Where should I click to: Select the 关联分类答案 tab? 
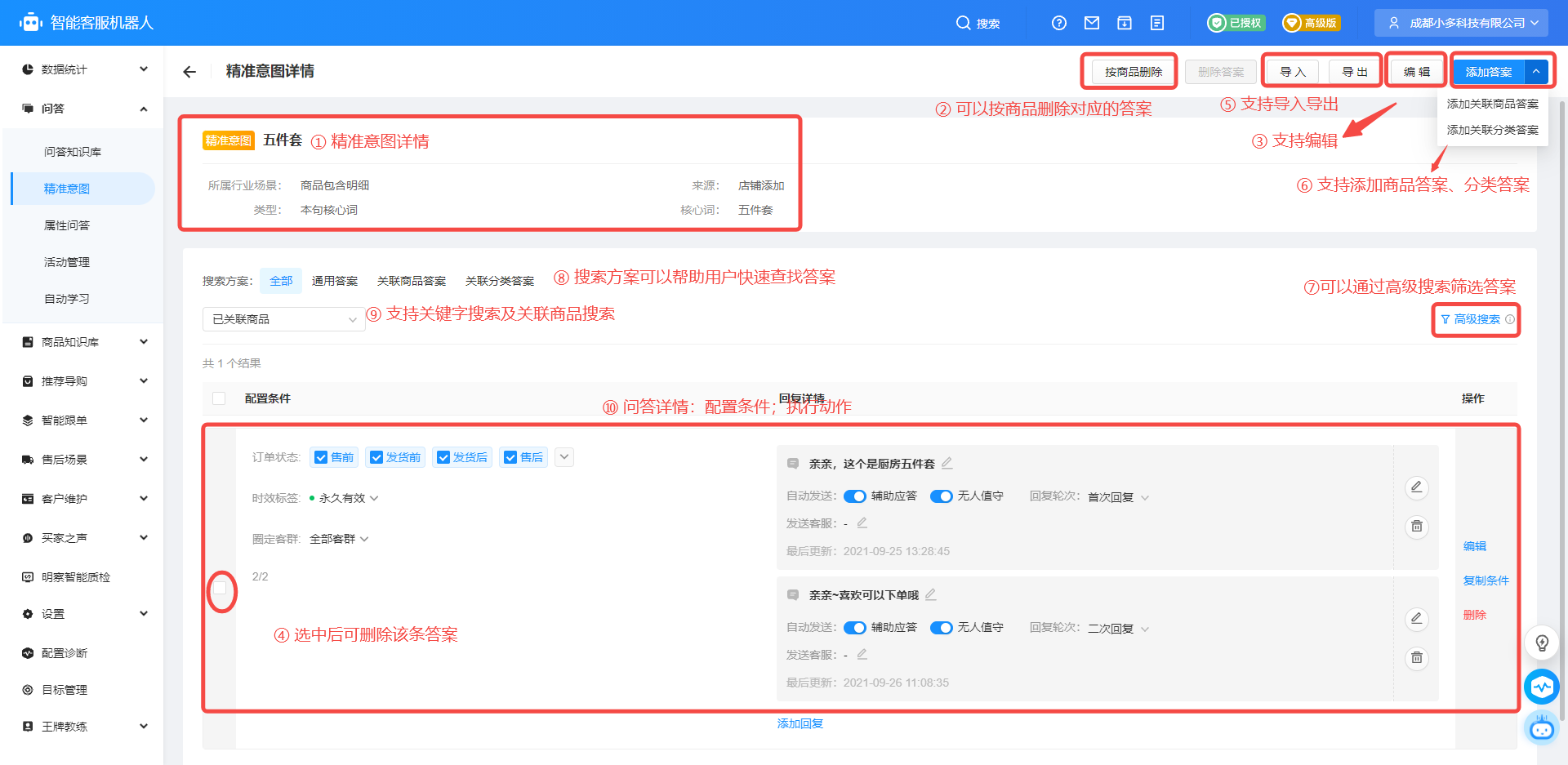pos(500,281)
